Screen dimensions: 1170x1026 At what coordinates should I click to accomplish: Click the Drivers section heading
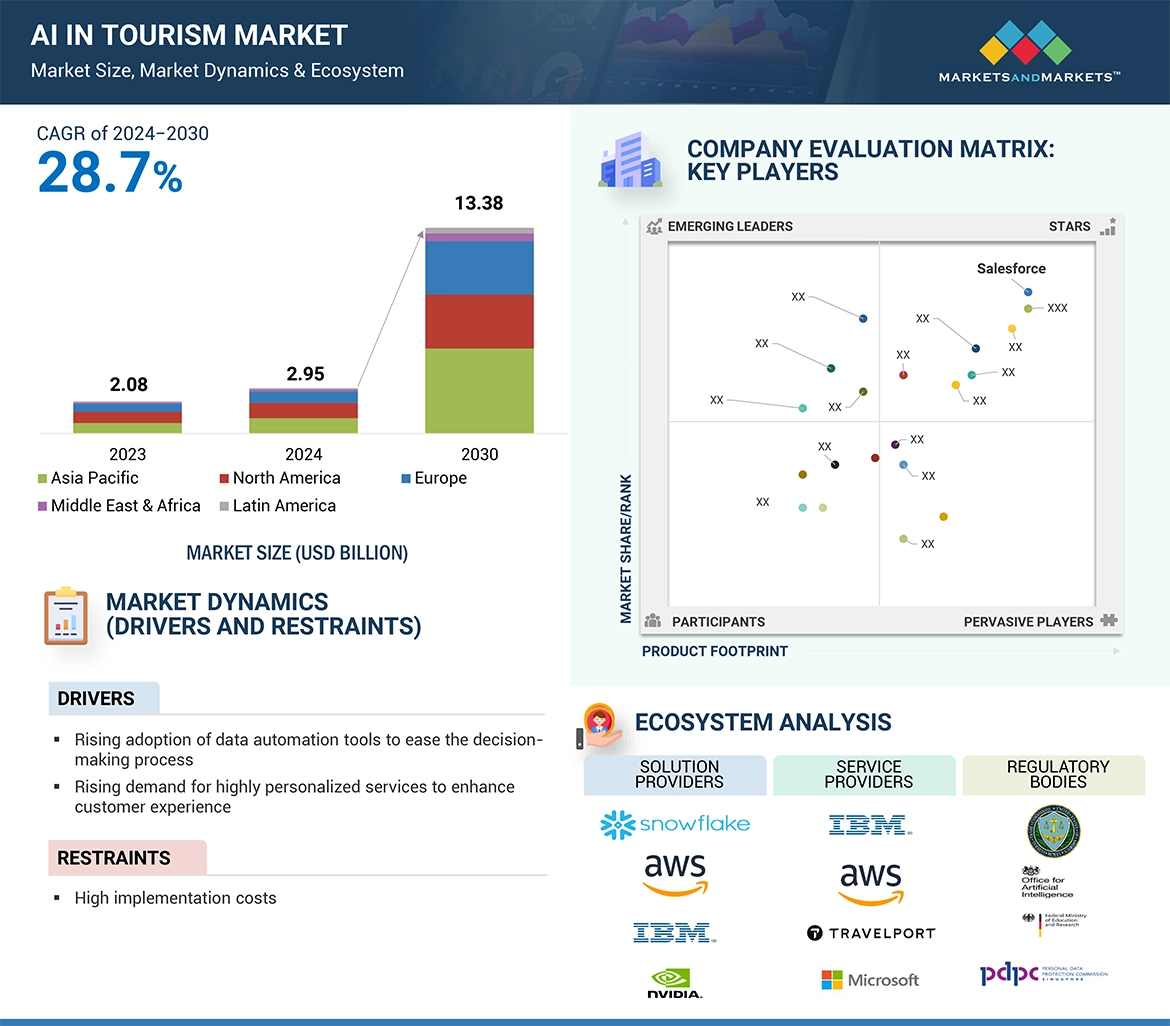tap(97, 699)
